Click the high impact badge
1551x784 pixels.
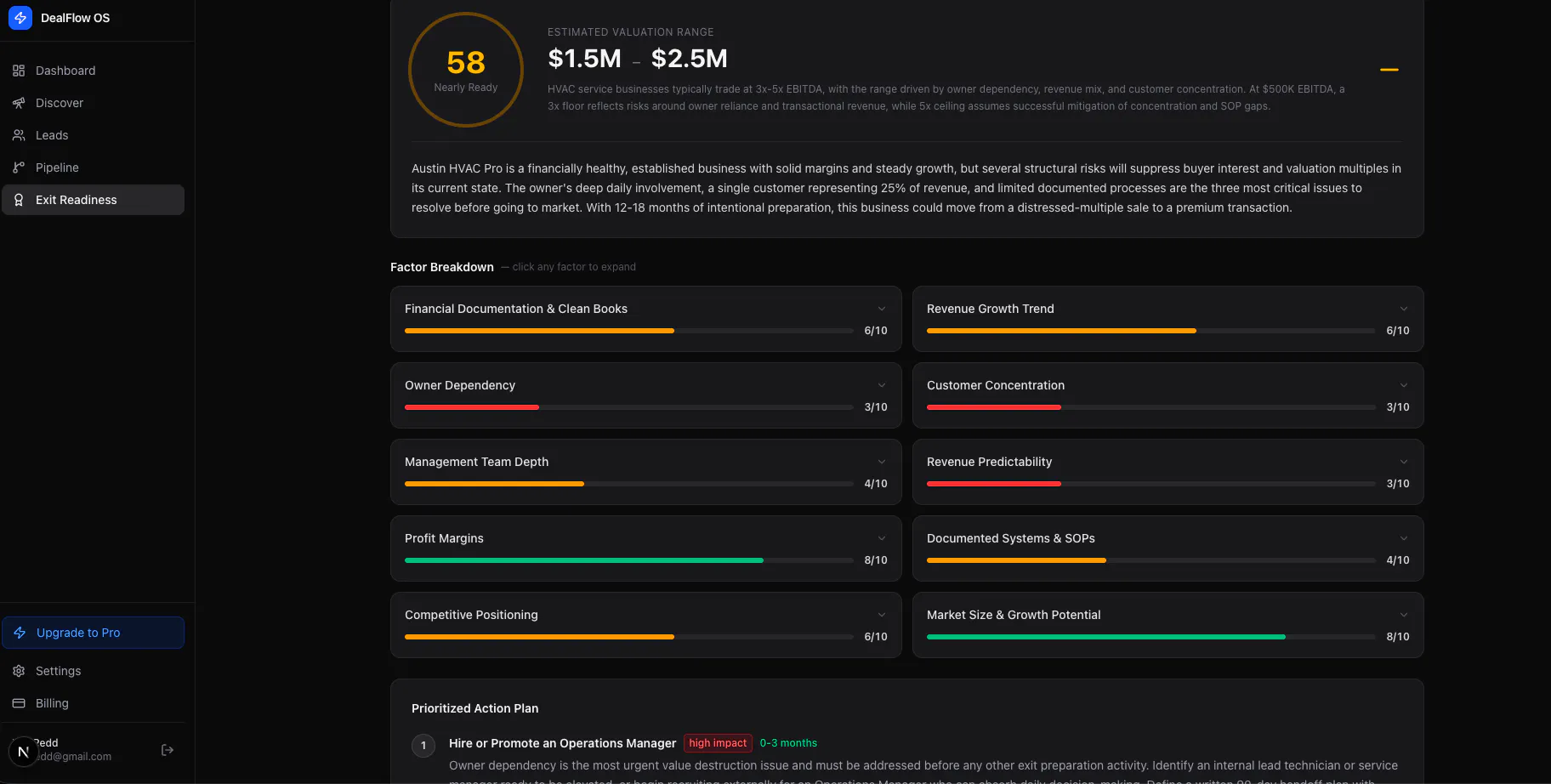click(718, 743)
